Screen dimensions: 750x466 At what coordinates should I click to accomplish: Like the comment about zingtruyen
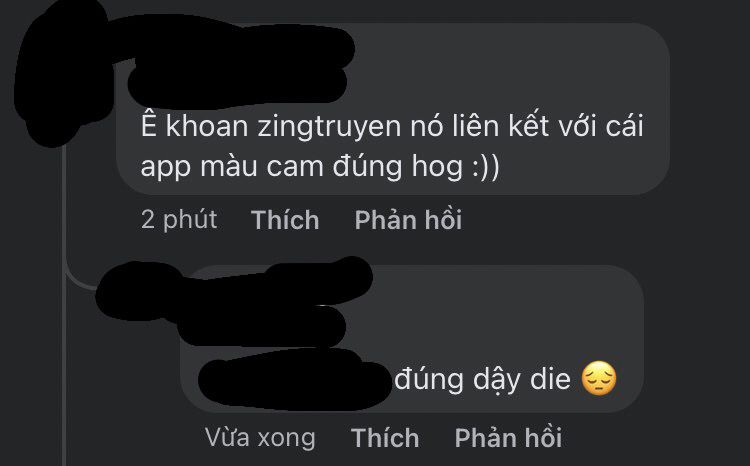click(285, 220)
